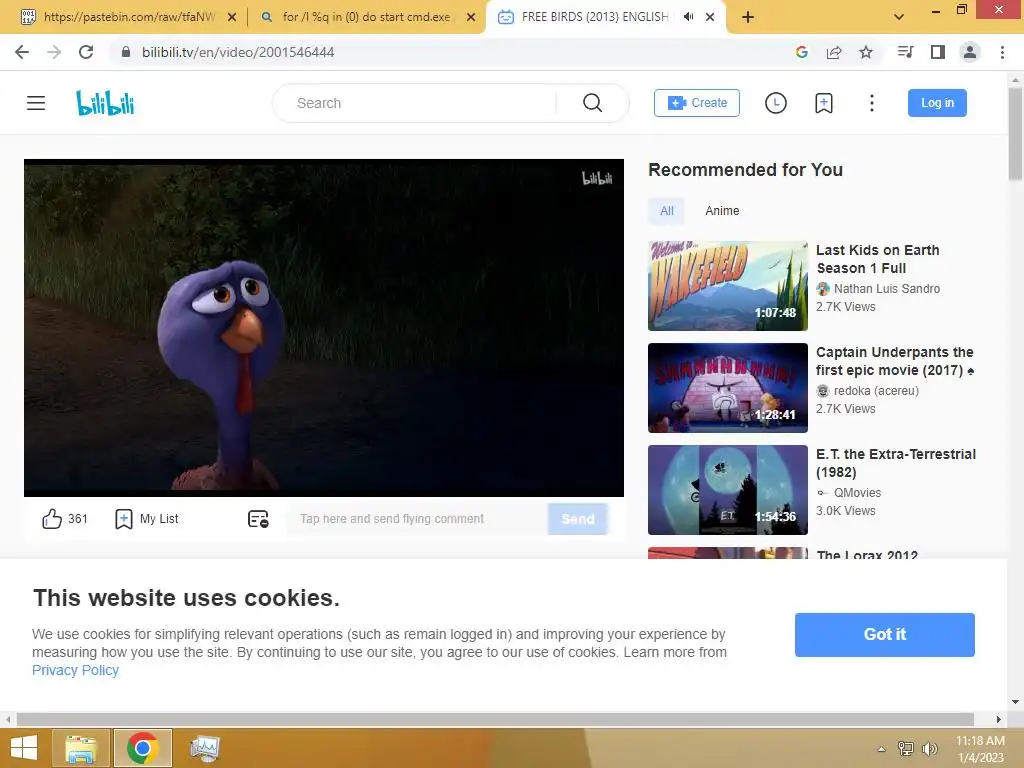Open watch history clock icon
The width and height of the screenshot is (1024, 768).
(775, 103)
